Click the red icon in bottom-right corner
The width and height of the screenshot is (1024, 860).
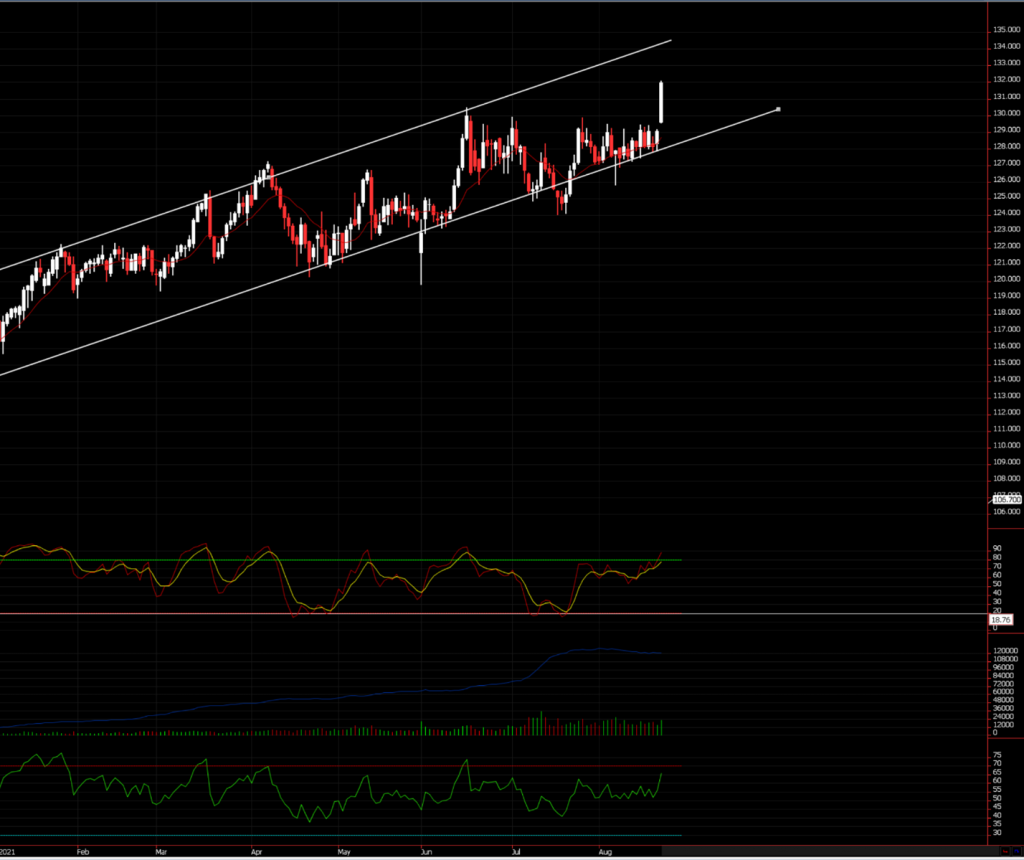pos(1003,850)
